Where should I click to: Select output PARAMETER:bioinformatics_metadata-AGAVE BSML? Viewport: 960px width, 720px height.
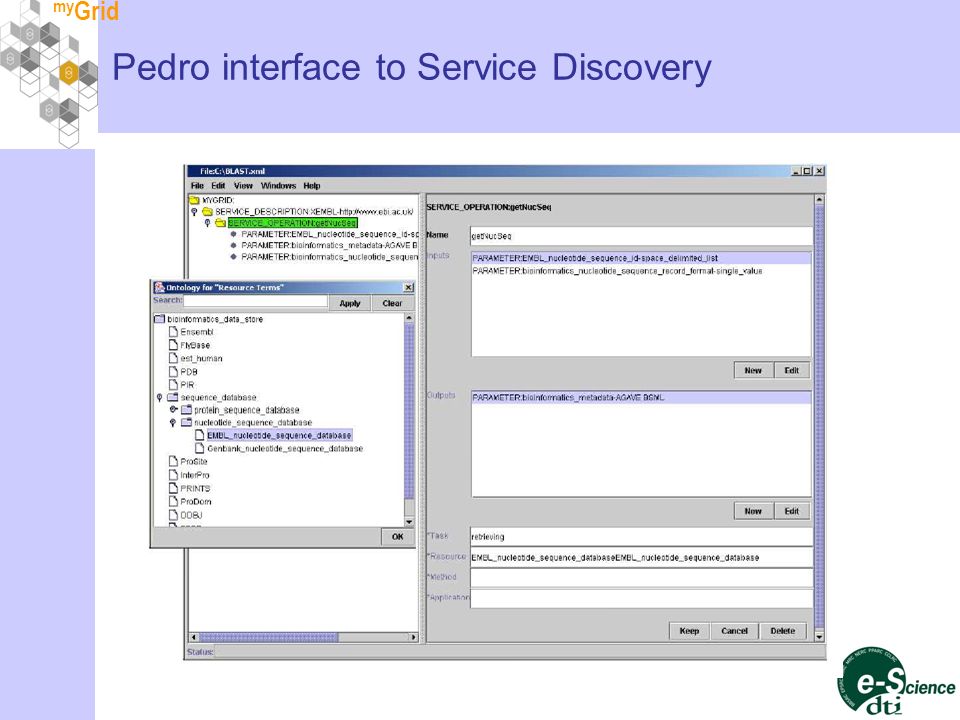point(641,398)
